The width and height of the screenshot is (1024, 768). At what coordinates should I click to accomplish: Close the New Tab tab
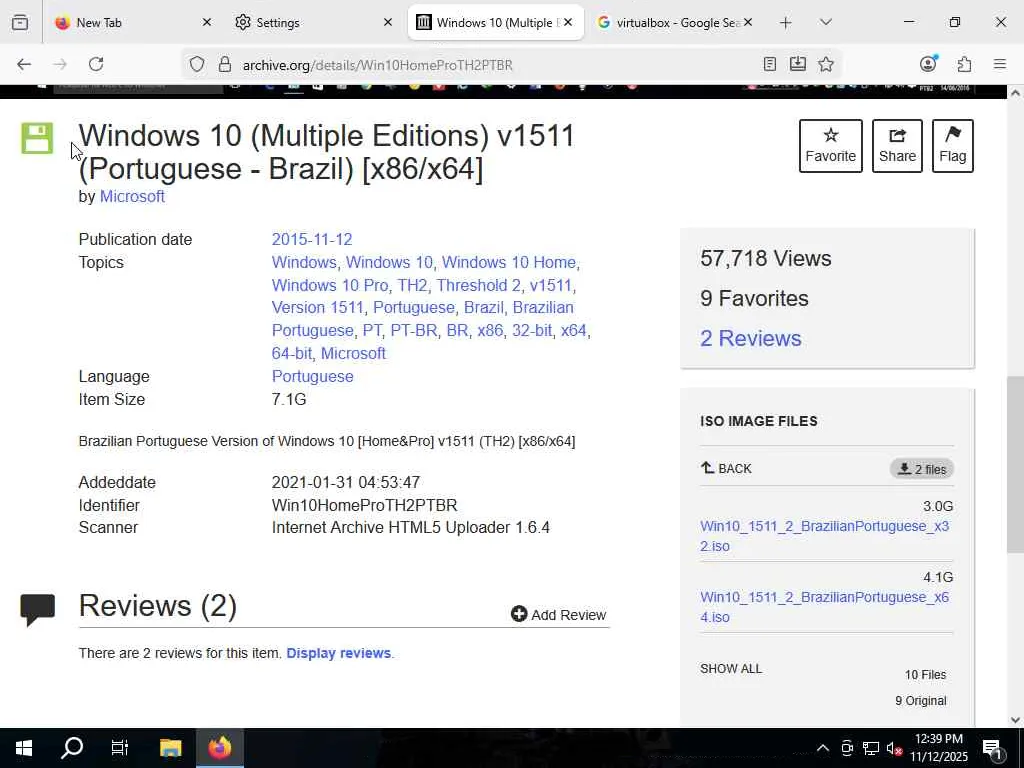(207, 22)
